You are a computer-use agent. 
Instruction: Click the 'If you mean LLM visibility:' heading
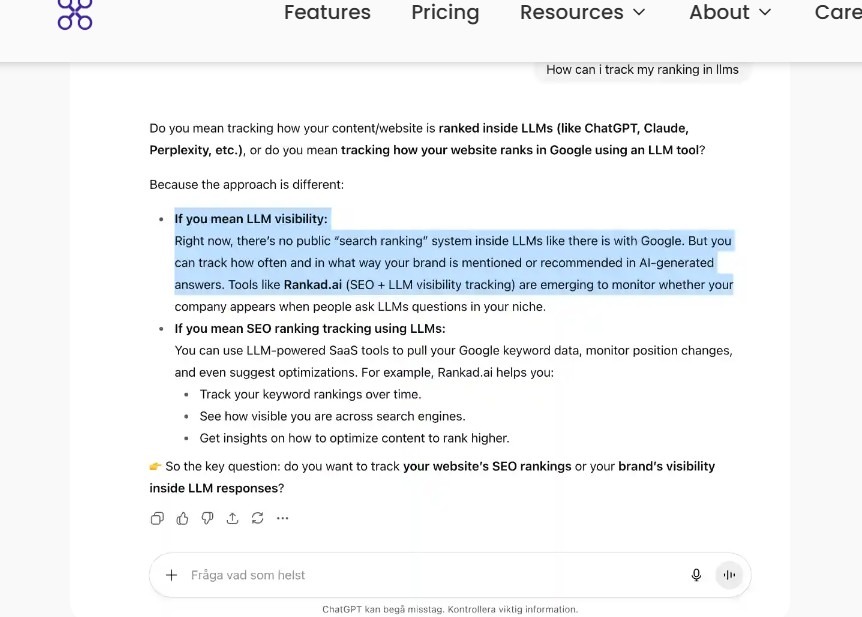pyautogui.click(x=251, y=219)
